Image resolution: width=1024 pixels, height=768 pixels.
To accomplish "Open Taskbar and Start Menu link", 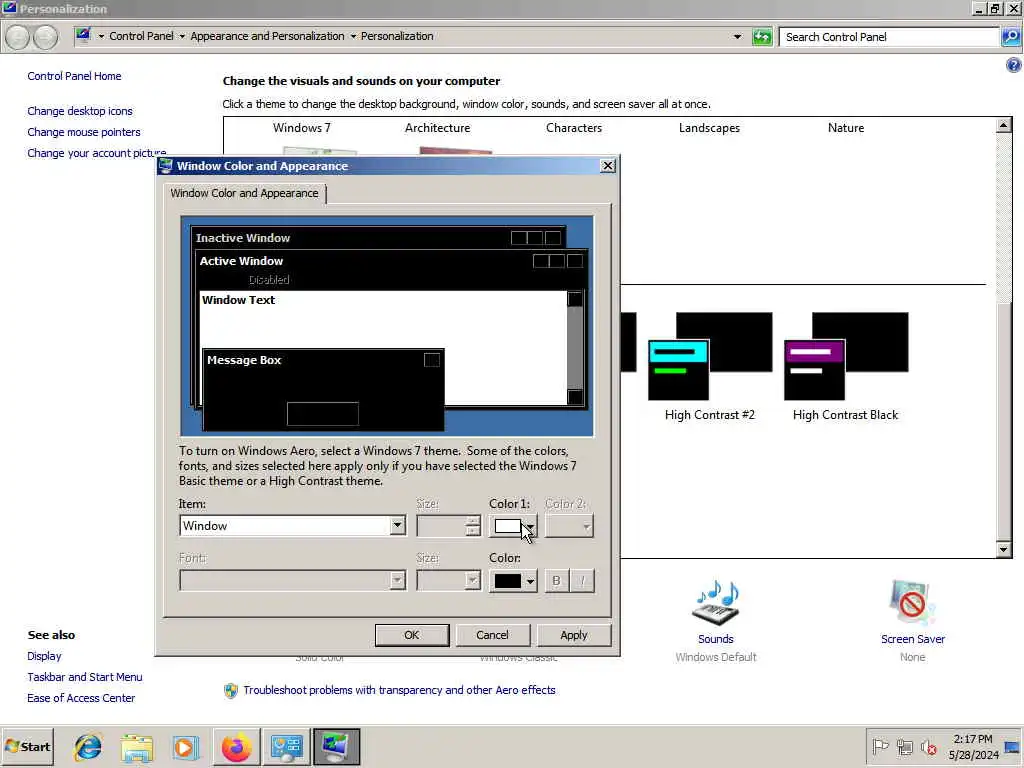I will (84, 677).
